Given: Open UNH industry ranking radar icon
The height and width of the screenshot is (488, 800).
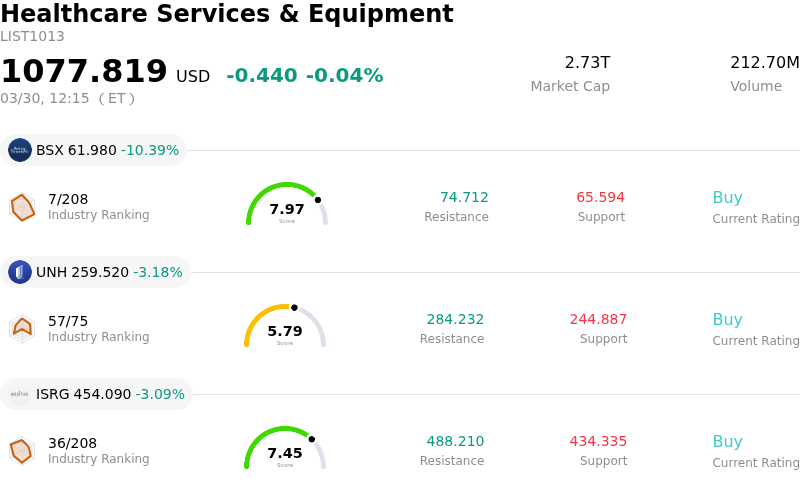Looking at the screenshot, I should click(x=22, y=328).
